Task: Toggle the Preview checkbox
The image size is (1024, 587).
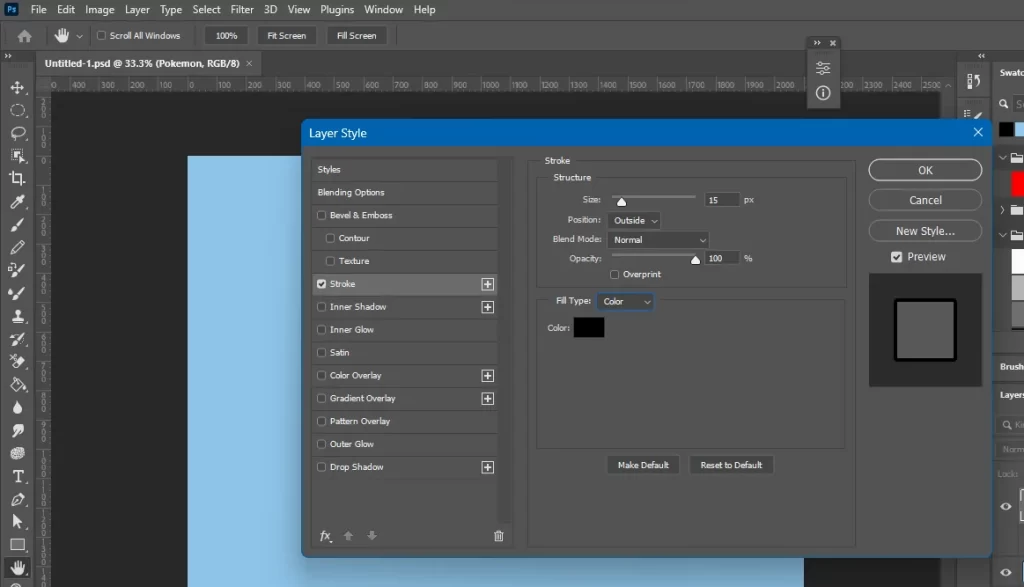Action: [897, 257]
